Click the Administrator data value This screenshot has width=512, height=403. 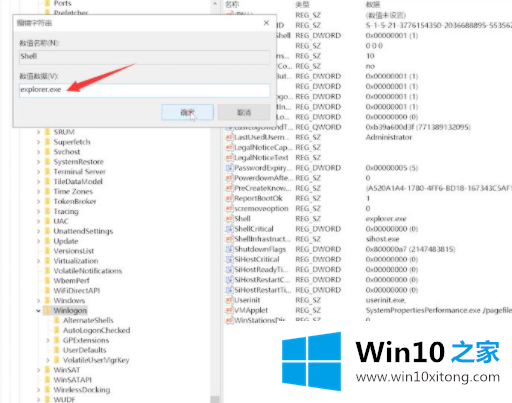click(389, 137)
